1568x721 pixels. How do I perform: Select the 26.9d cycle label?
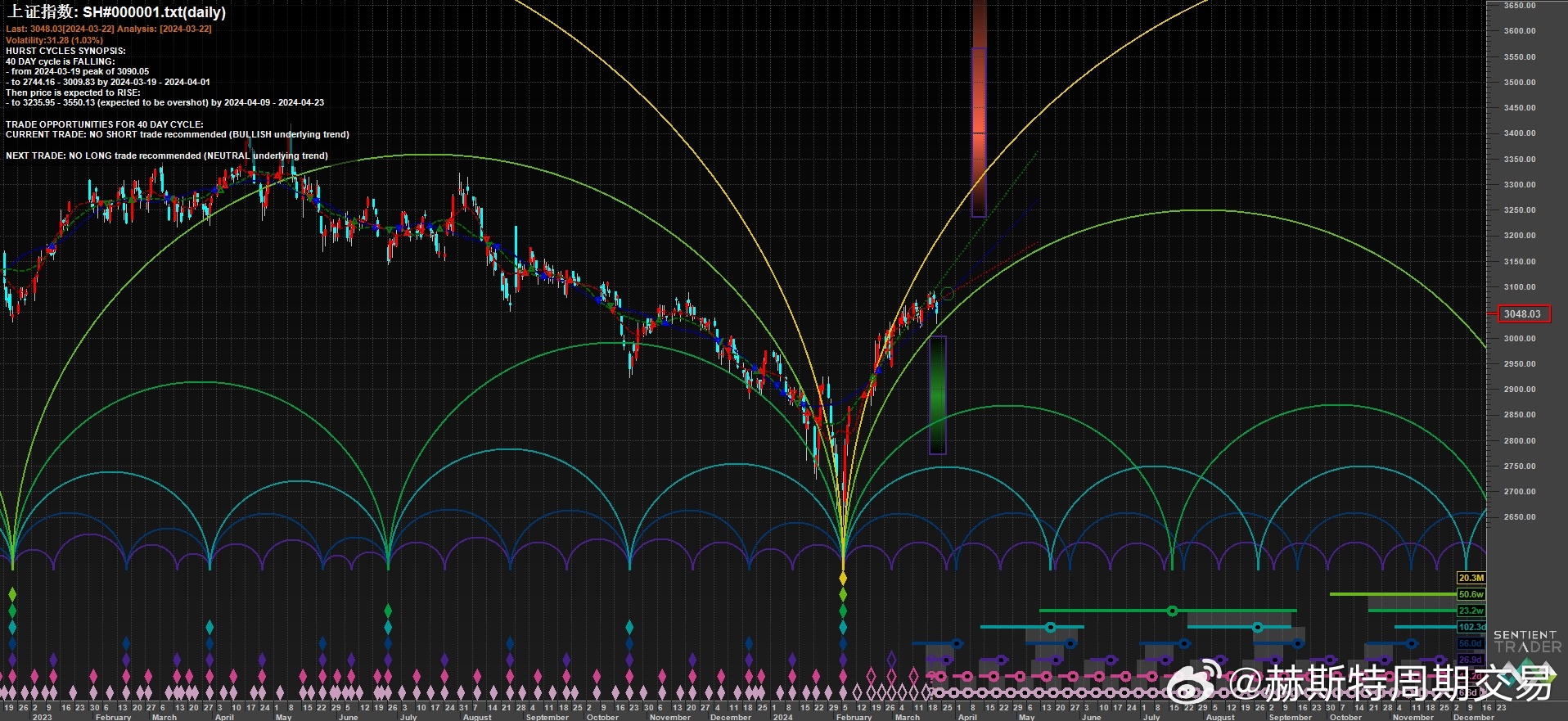[x=1471, y=660]
